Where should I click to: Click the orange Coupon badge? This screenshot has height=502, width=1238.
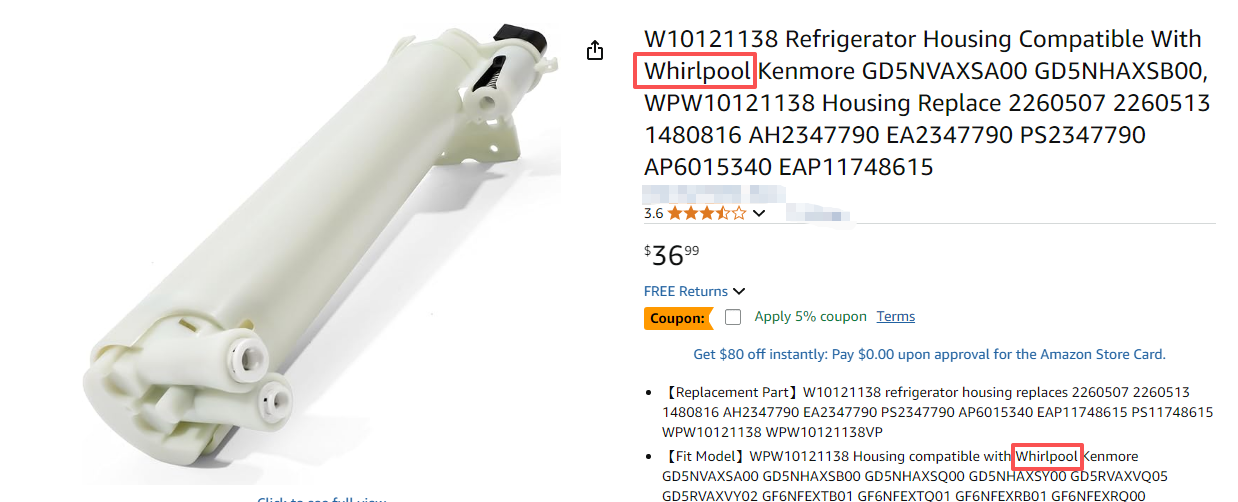tap(678, 318)
